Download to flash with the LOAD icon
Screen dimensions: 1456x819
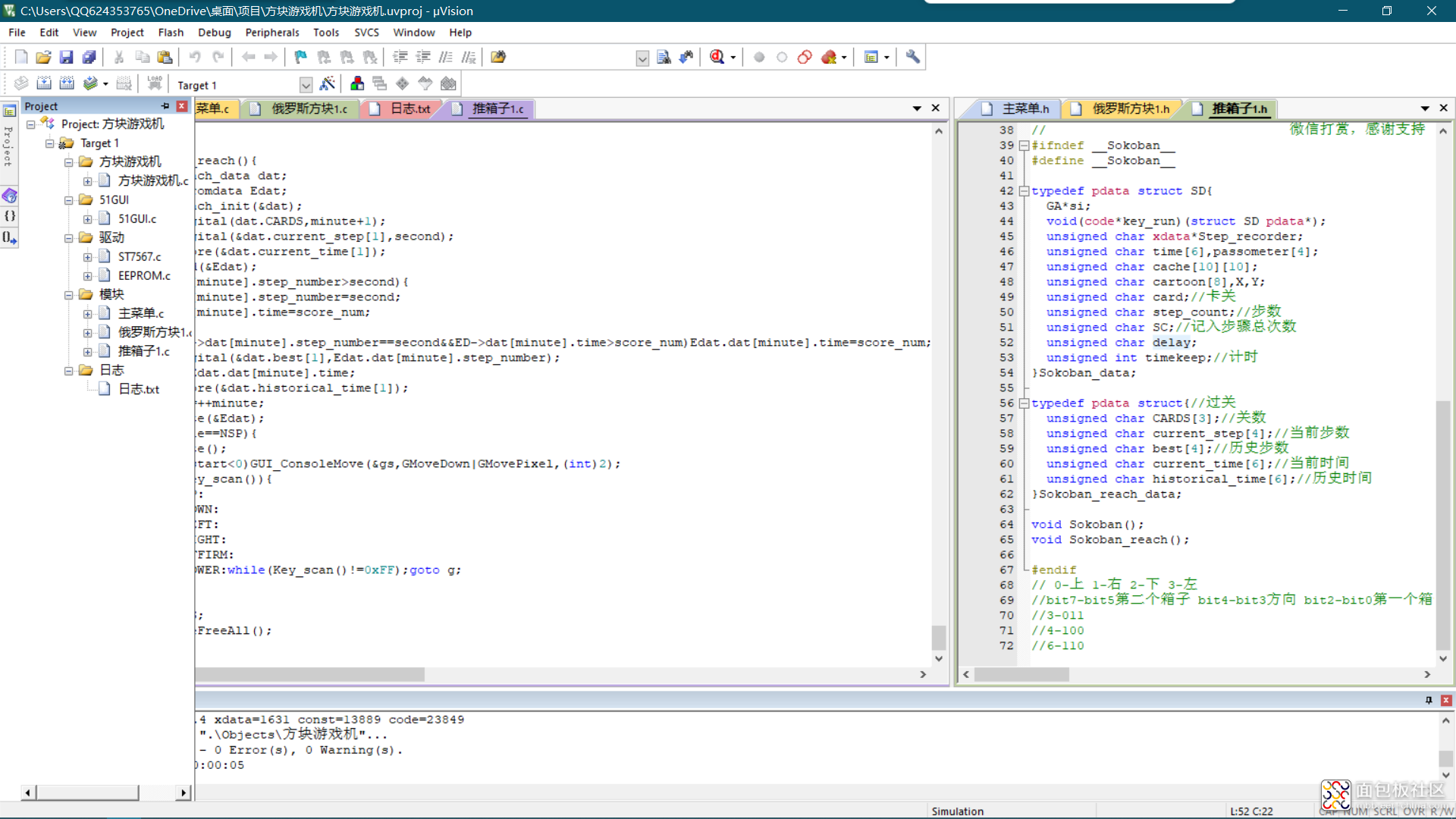(155, 83)
